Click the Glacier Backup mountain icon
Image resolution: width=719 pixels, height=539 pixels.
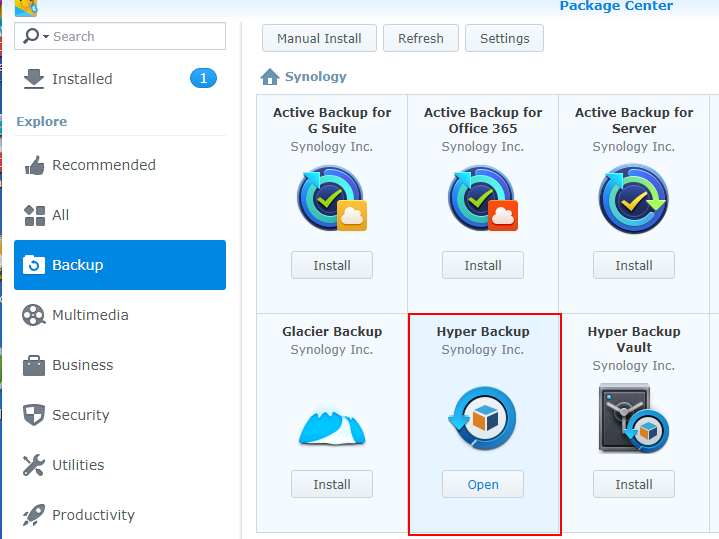point(332,422)
